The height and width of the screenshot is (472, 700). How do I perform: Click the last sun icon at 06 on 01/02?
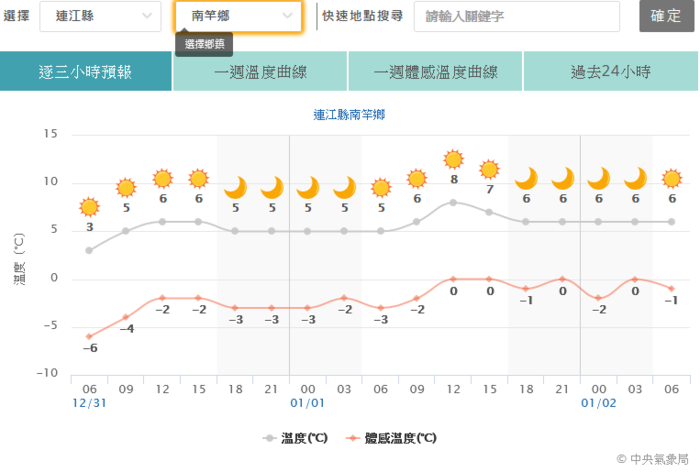(x=671, y=179)
